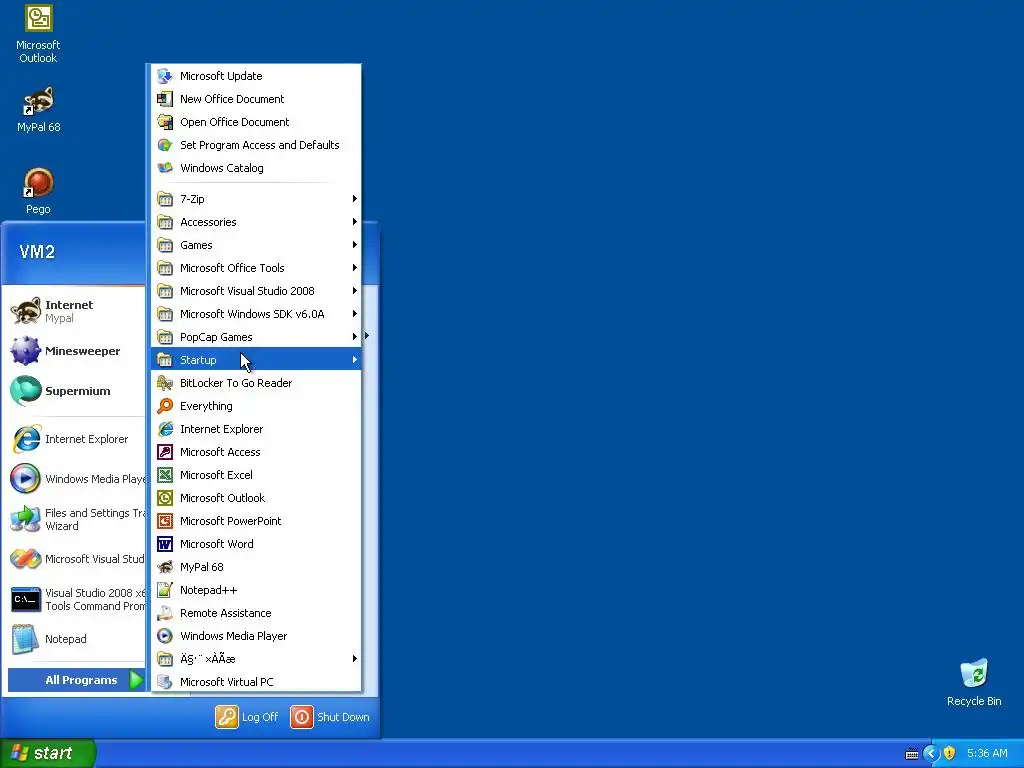
Task: Click the Start button
Action: click(x=48, y=753)
